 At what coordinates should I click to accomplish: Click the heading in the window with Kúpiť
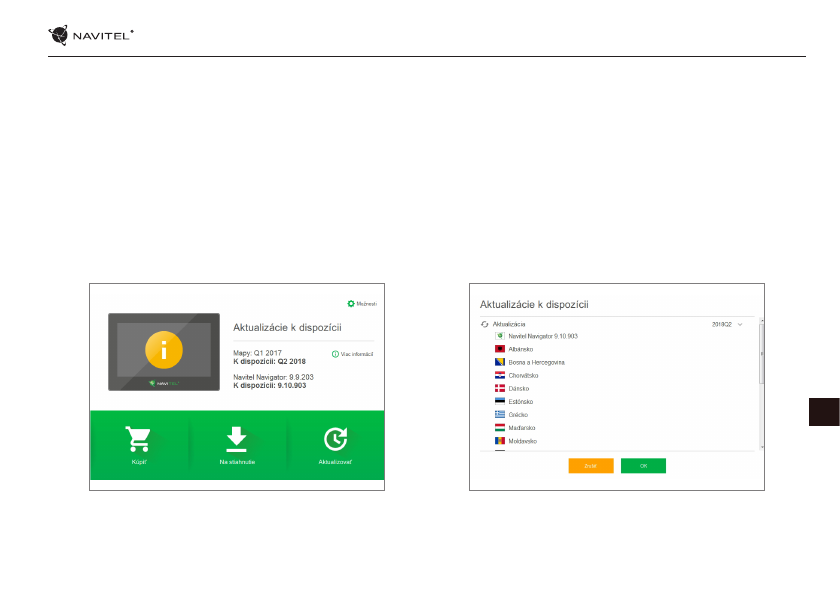click(x=287, y=328)
